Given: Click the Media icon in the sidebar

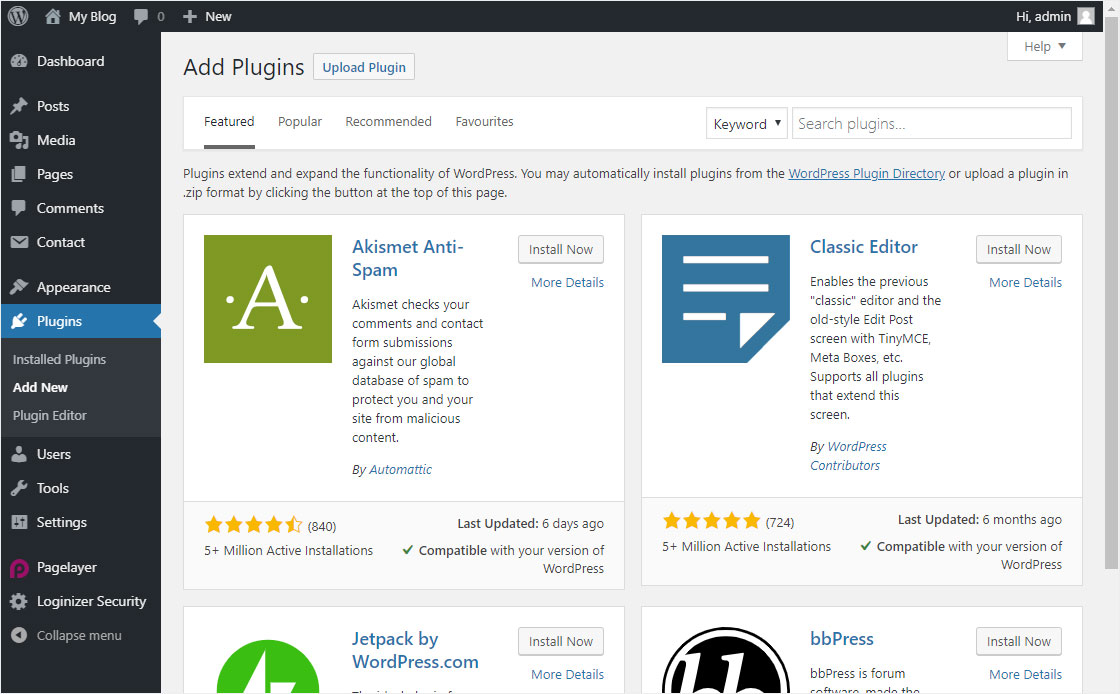Looking at the screenshot, I should [19, 140].
